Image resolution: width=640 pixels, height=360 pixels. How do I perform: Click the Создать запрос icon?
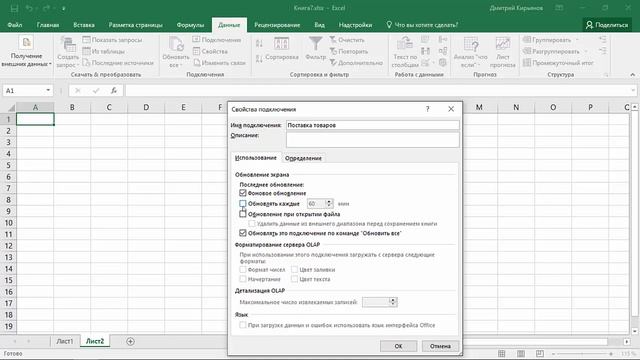tap(67, 44)
